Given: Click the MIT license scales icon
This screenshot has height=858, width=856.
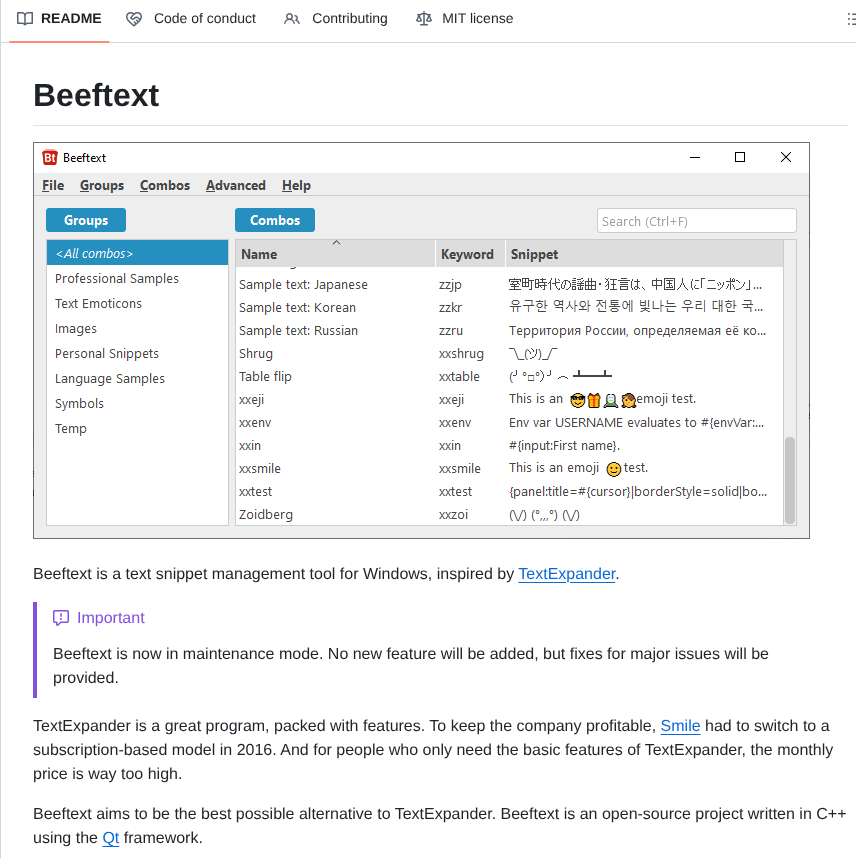Looking at the screenshot, I should [x=424, y=18].
